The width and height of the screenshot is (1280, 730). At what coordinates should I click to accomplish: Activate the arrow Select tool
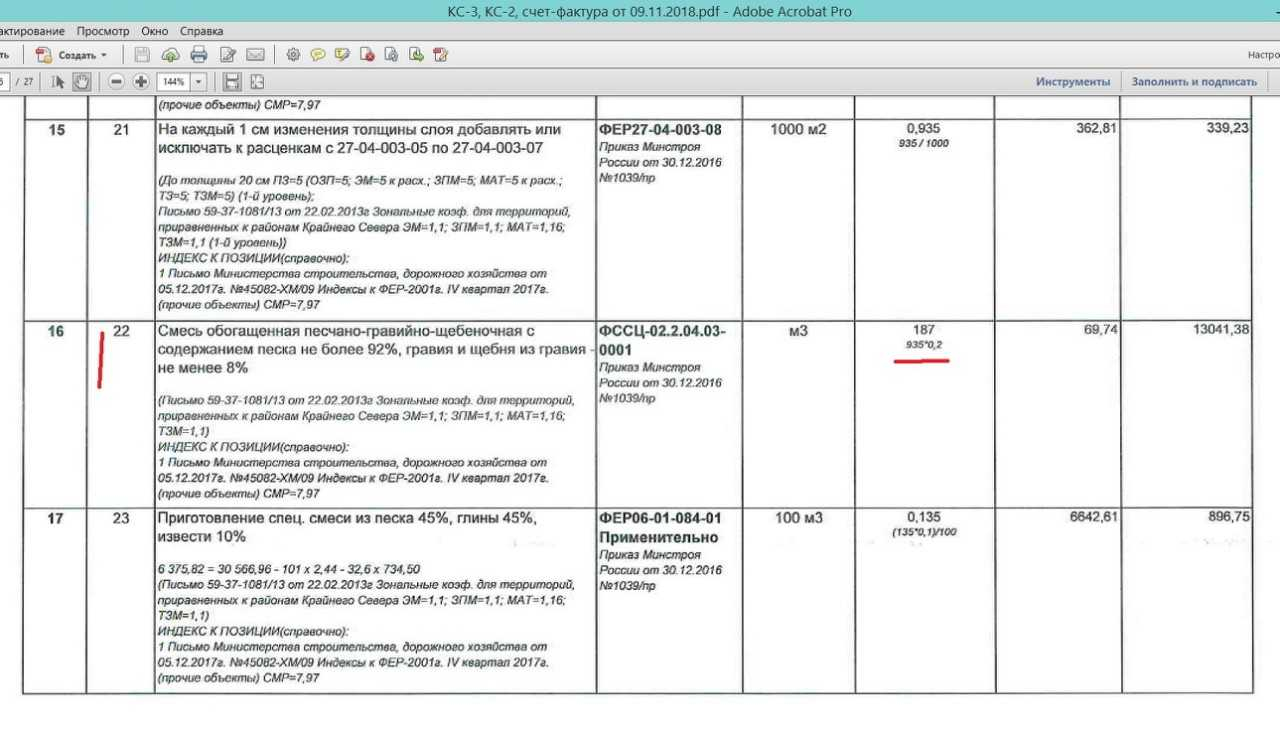click(58, 82)
